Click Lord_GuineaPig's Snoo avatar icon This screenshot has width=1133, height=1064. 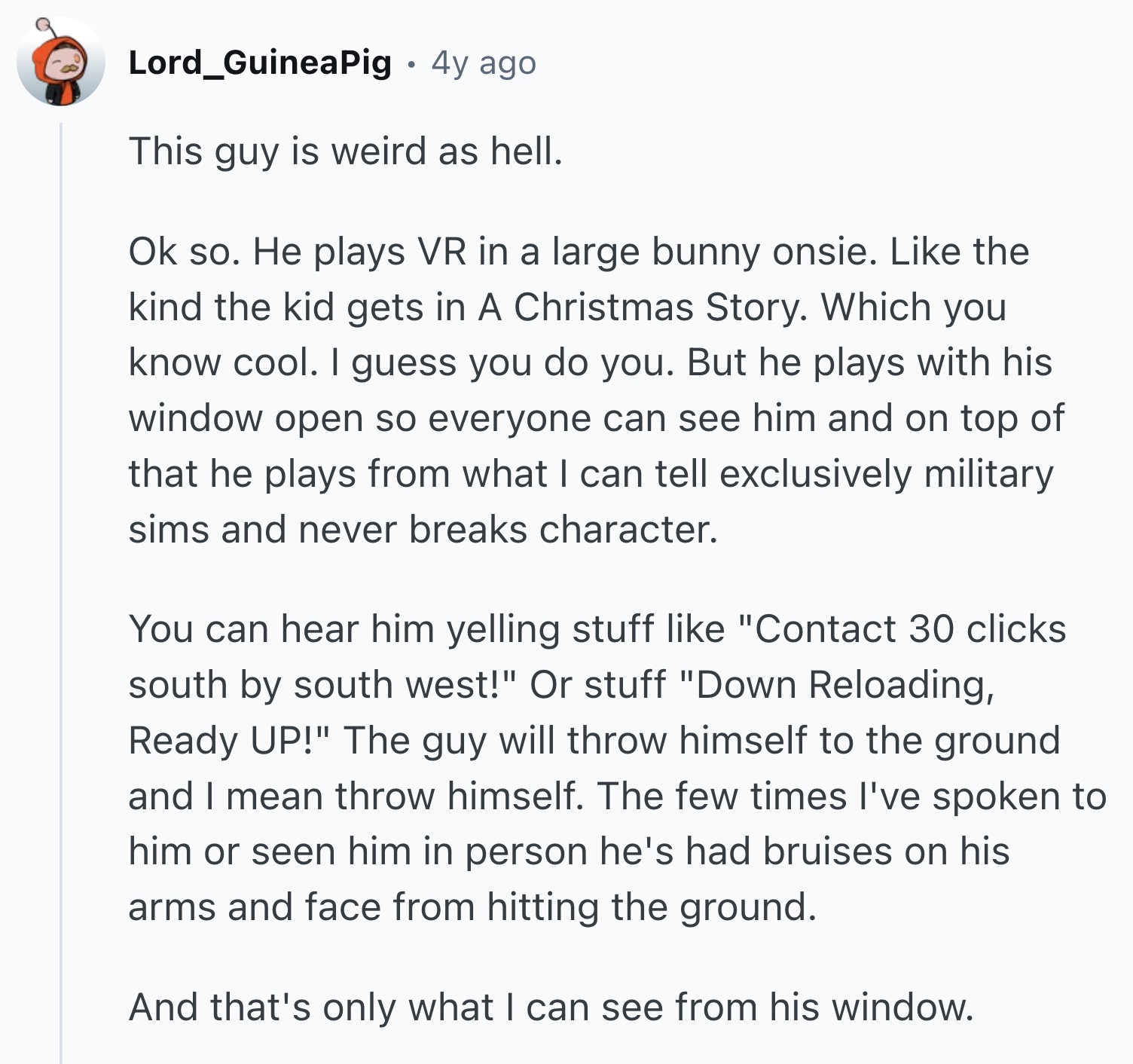click(60, 63)
